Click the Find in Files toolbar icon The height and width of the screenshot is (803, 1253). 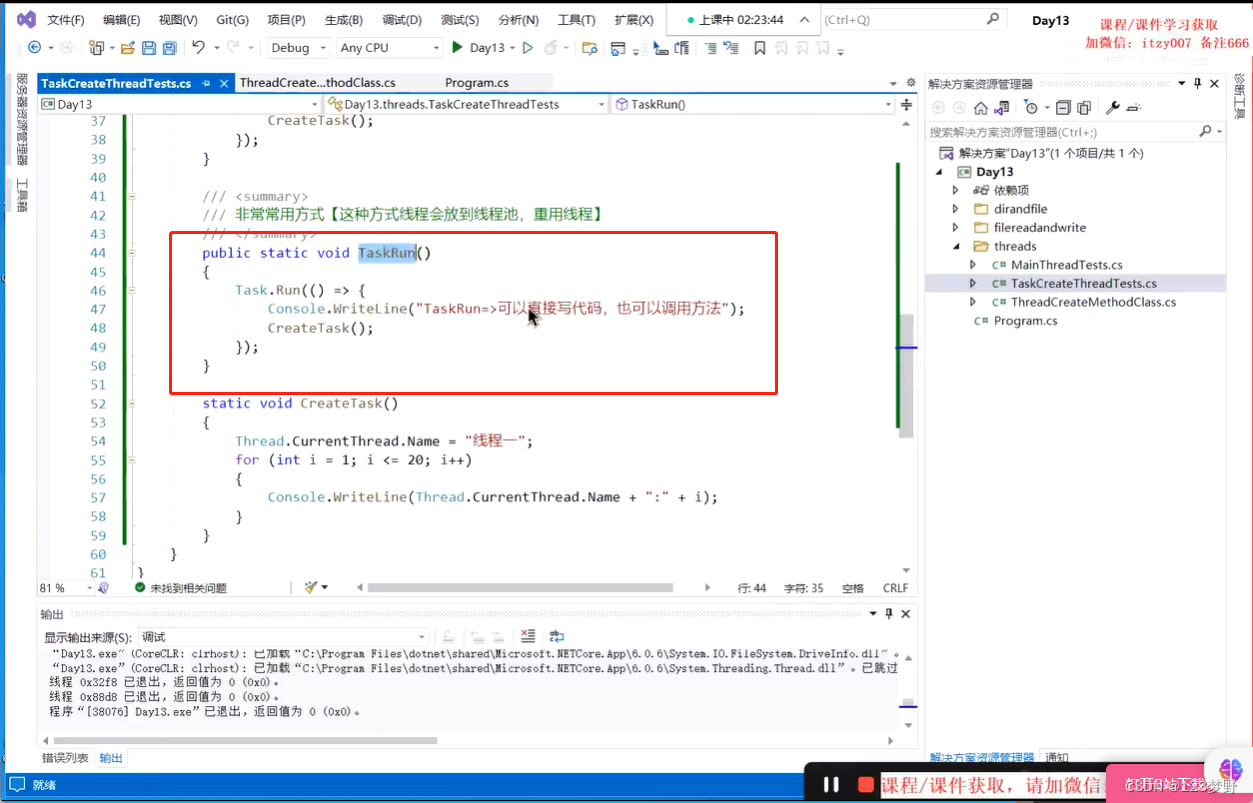click(589, 47)
